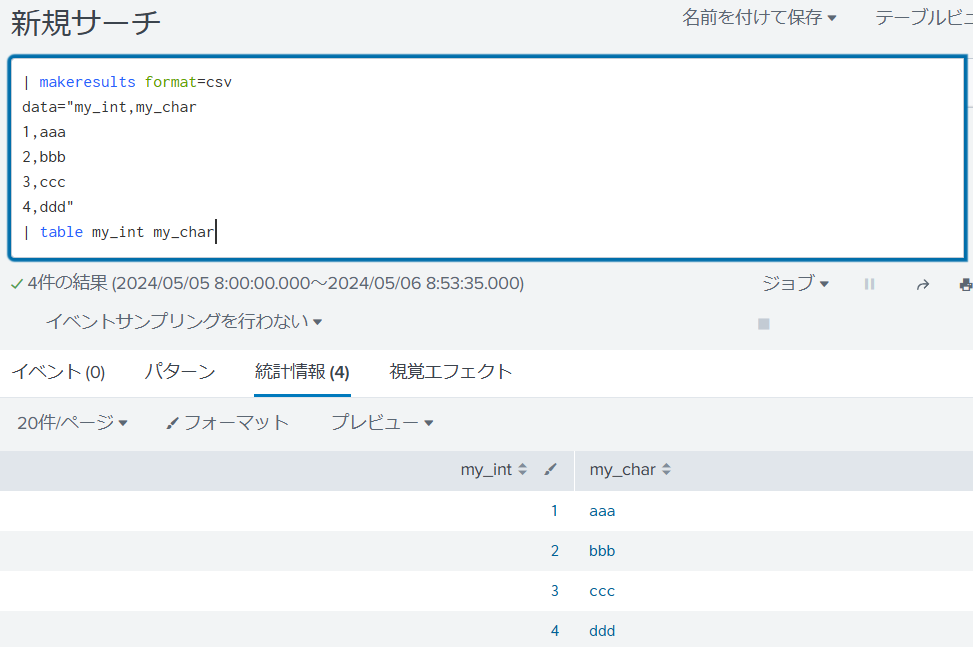The width and height of the screenshot is (973, 647).
Task: Click the 4件の結果 status text
Action: coord(68,283)
